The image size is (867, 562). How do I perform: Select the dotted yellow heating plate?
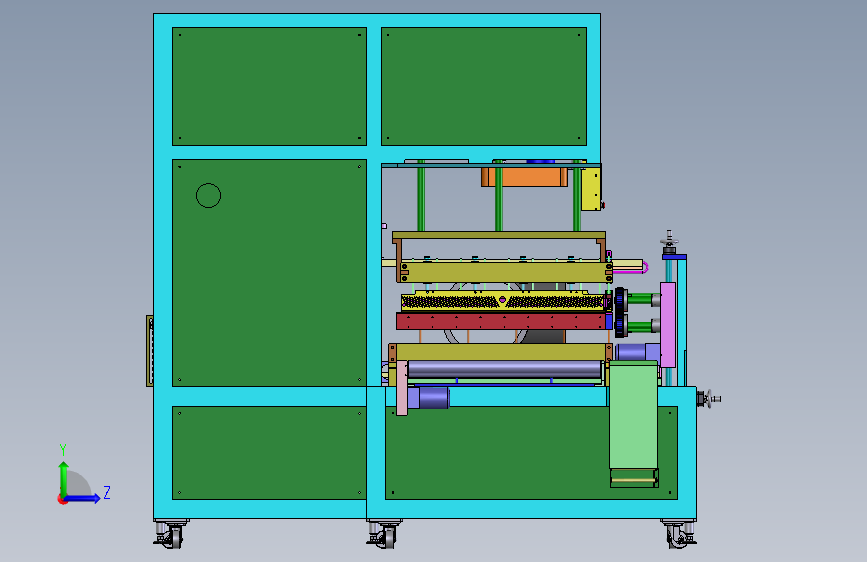503,301
